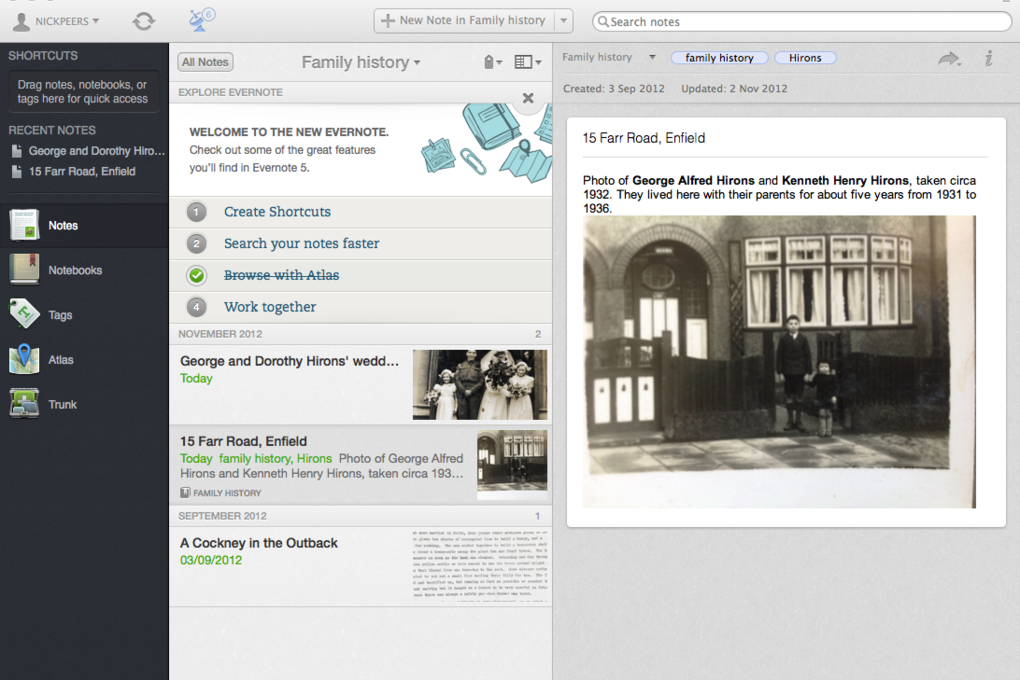The width and height of the screenshot is (1020, 680).
Task: Click the document icon beside 15 Farr Road recent note
Action: click(x=17, y=172)
